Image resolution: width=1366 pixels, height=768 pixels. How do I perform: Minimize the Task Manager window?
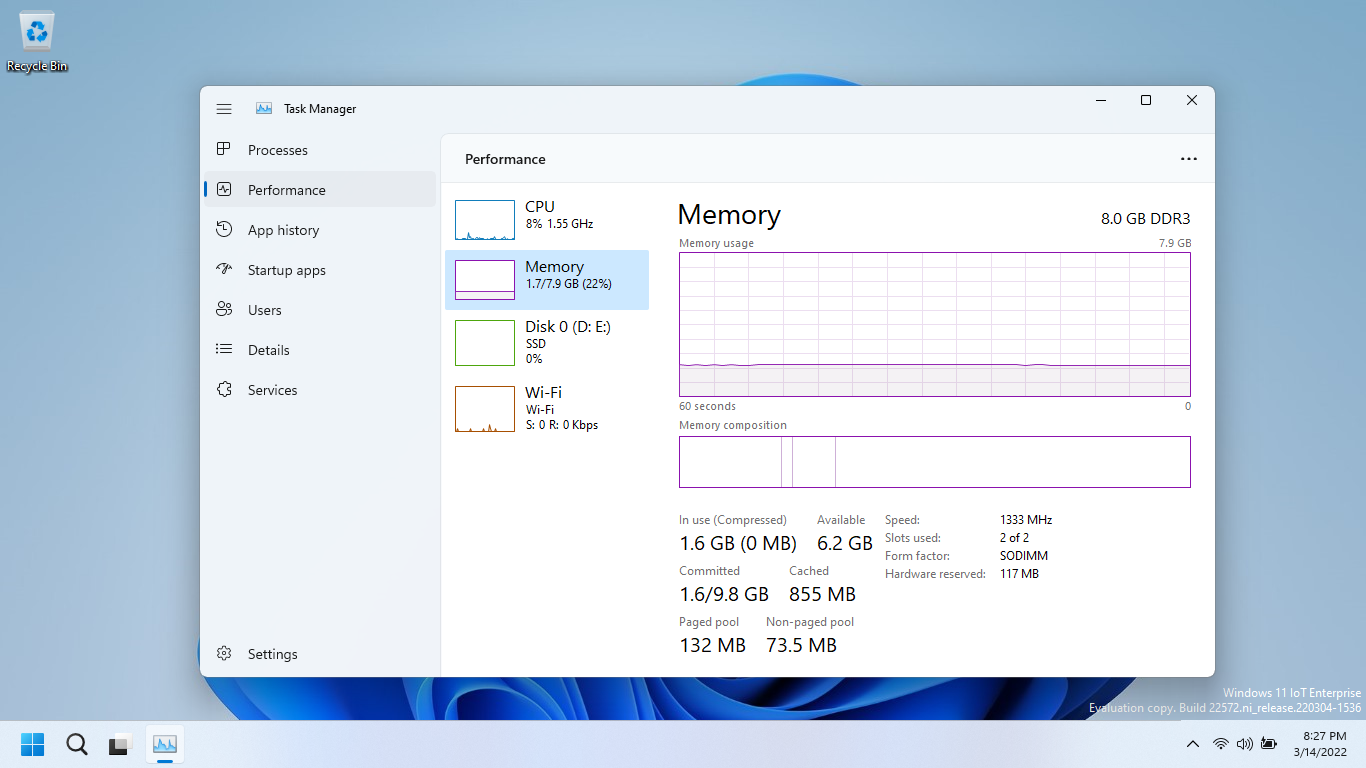click(x=1101, y=100)
